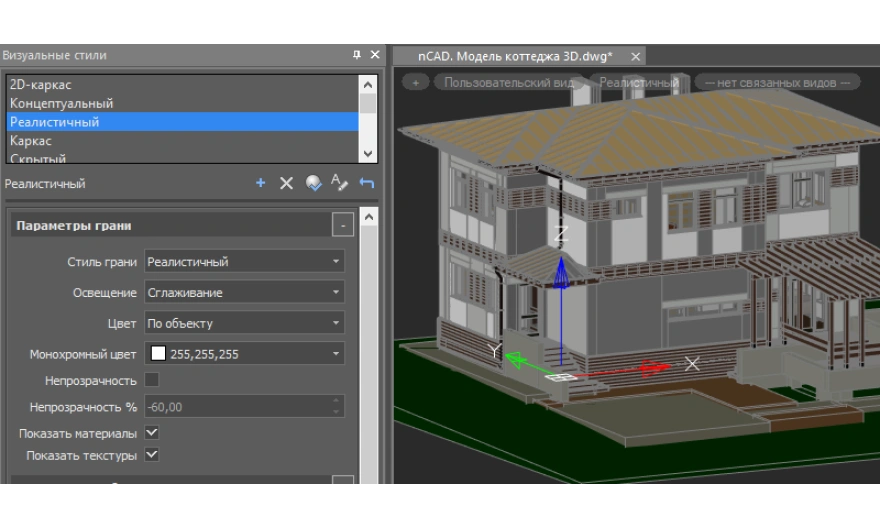Close the Визуальные стили panel

(x=375, y=55)
